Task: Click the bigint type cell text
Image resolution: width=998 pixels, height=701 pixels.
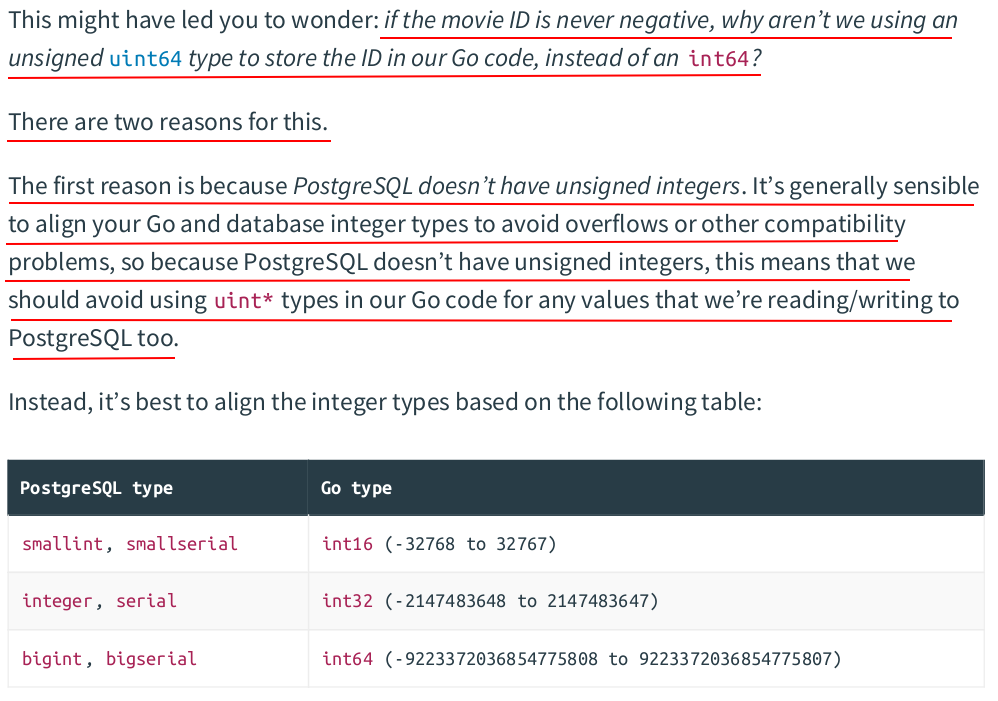Action: tap(52, 659)
